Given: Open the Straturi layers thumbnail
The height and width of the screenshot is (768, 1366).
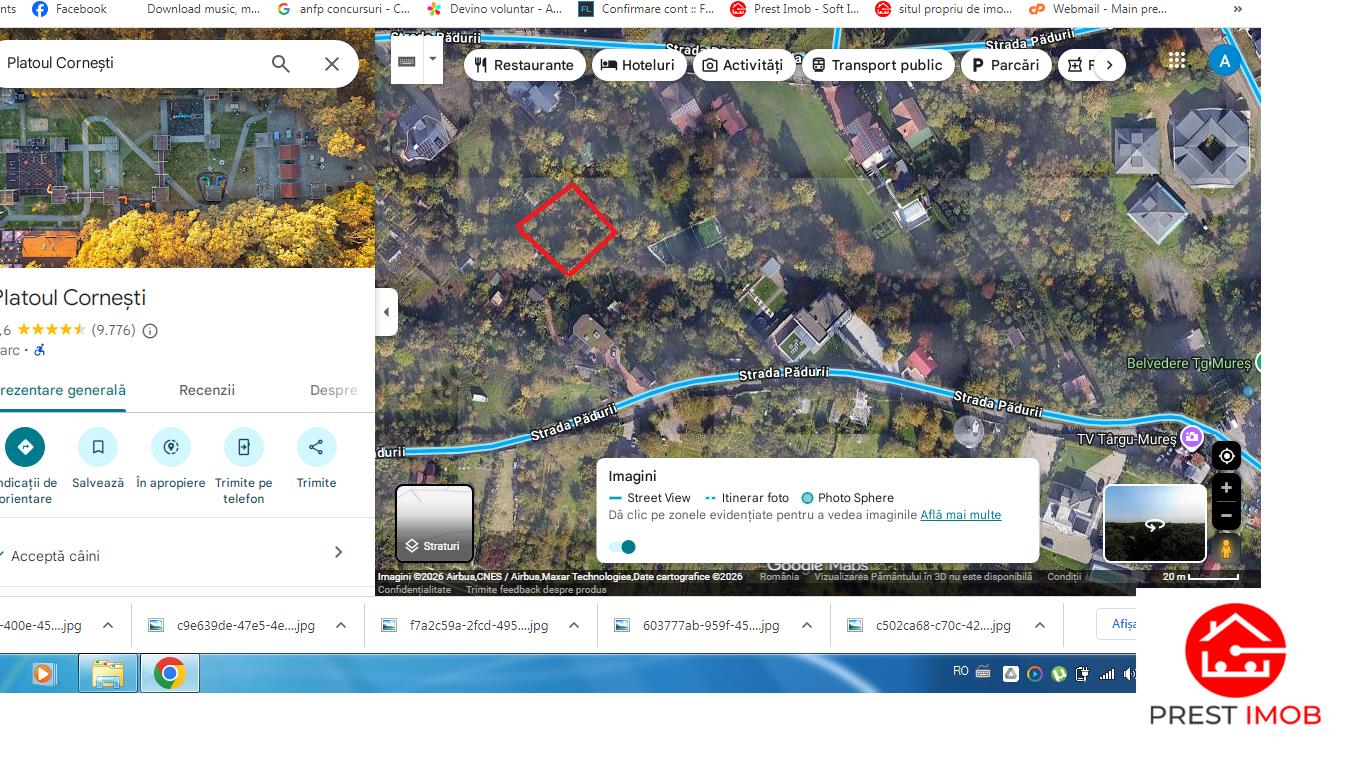Looking at the screenshot, I should pyautogui.click(x=434, y=523).
